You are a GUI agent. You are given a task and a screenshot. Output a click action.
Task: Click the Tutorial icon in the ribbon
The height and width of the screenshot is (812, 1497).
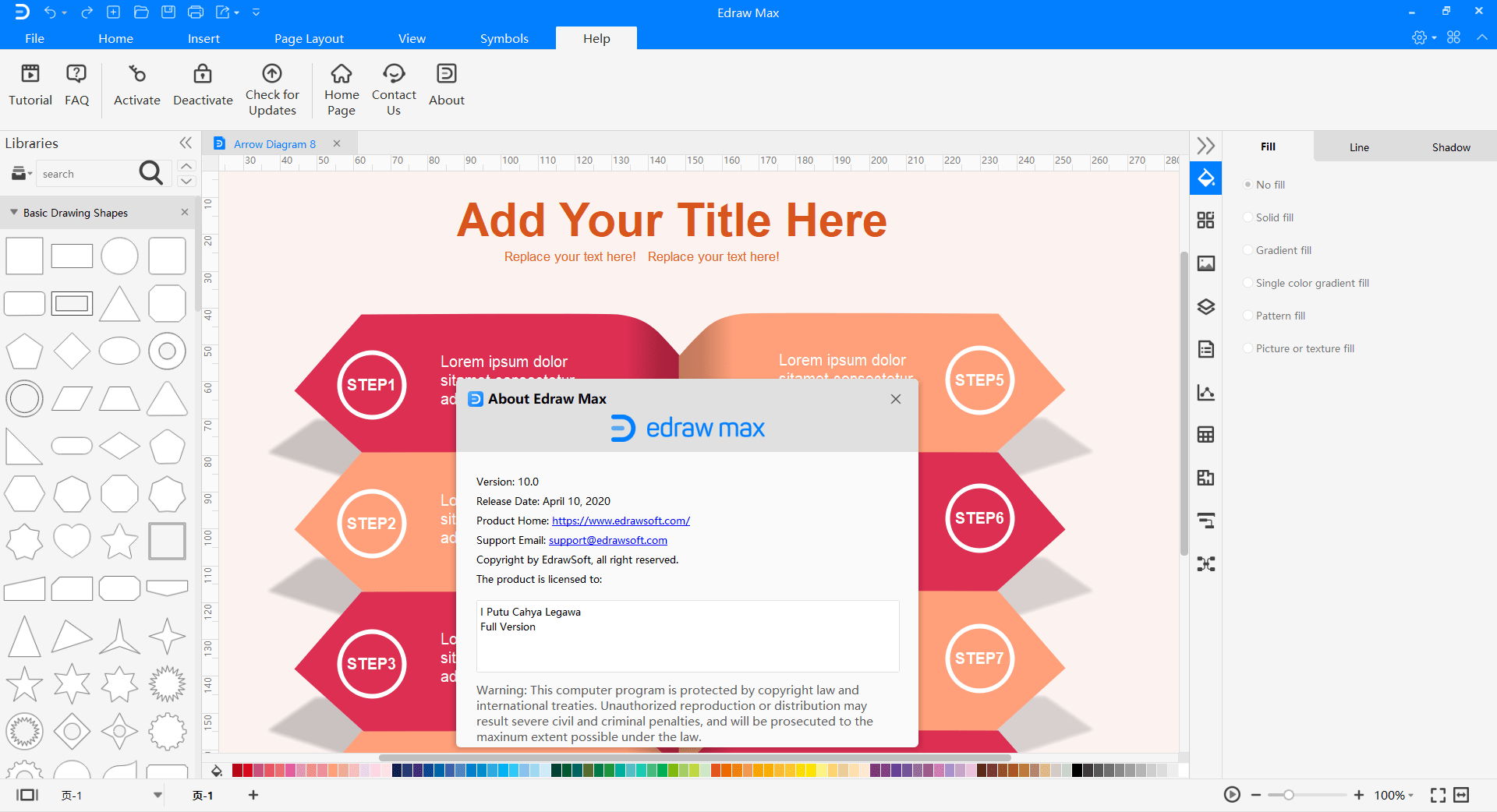[30, 74]
